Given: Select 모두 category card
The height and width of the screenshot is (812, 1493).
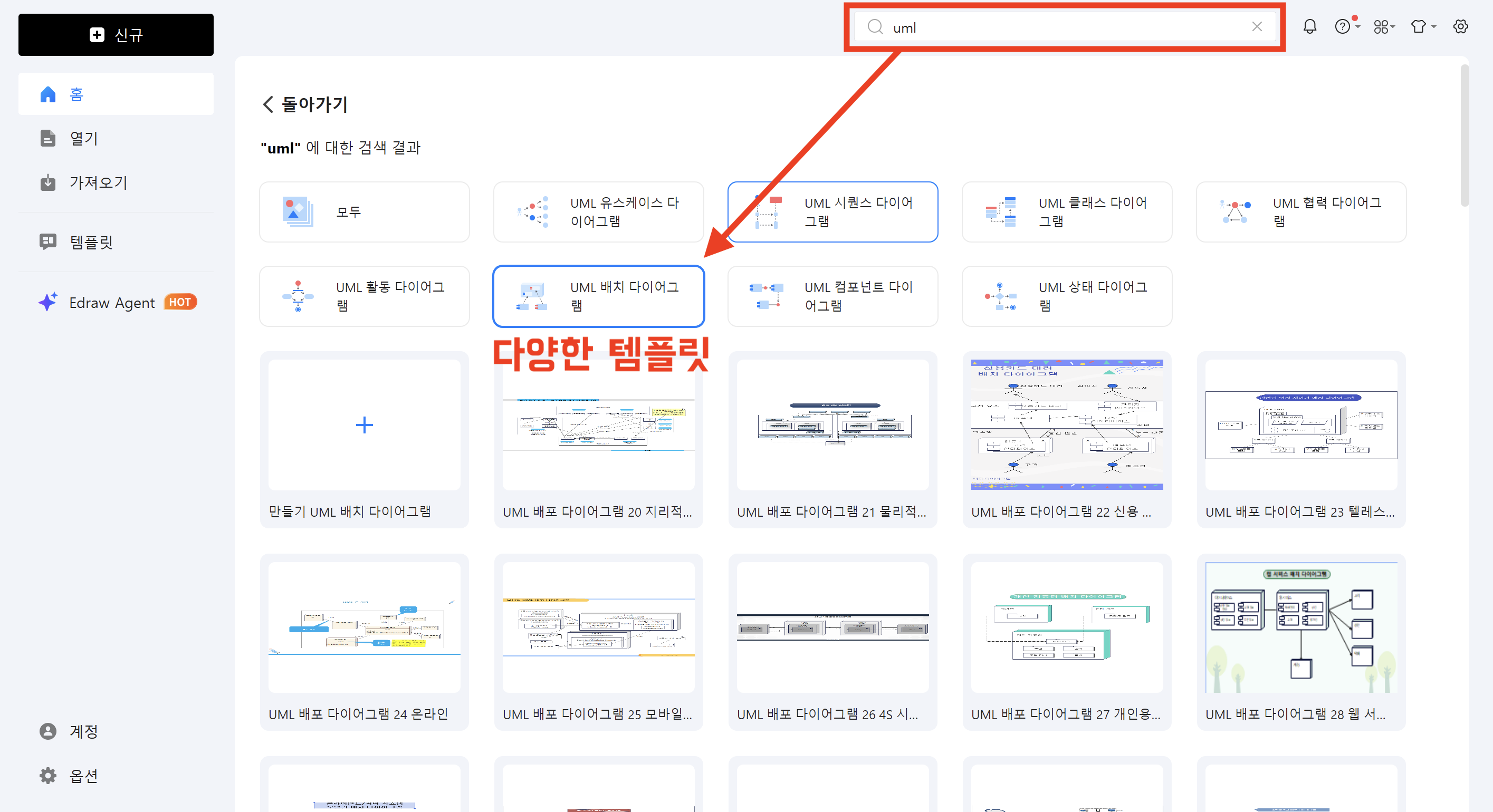Looking at the screenshot, I should [364, 211].
